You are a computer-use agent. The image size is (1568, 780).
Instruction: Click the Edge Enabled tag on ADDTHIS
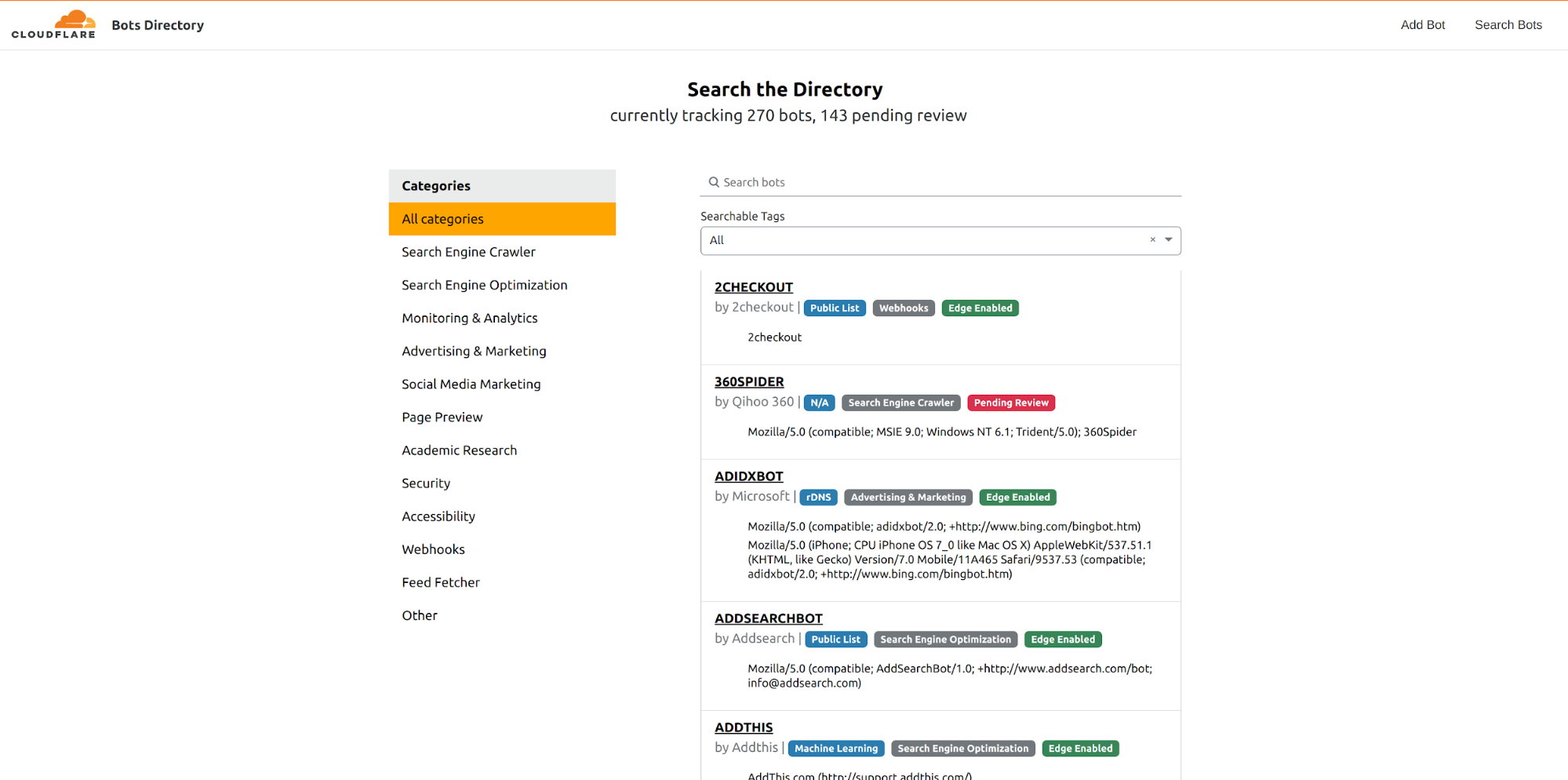1080,749
